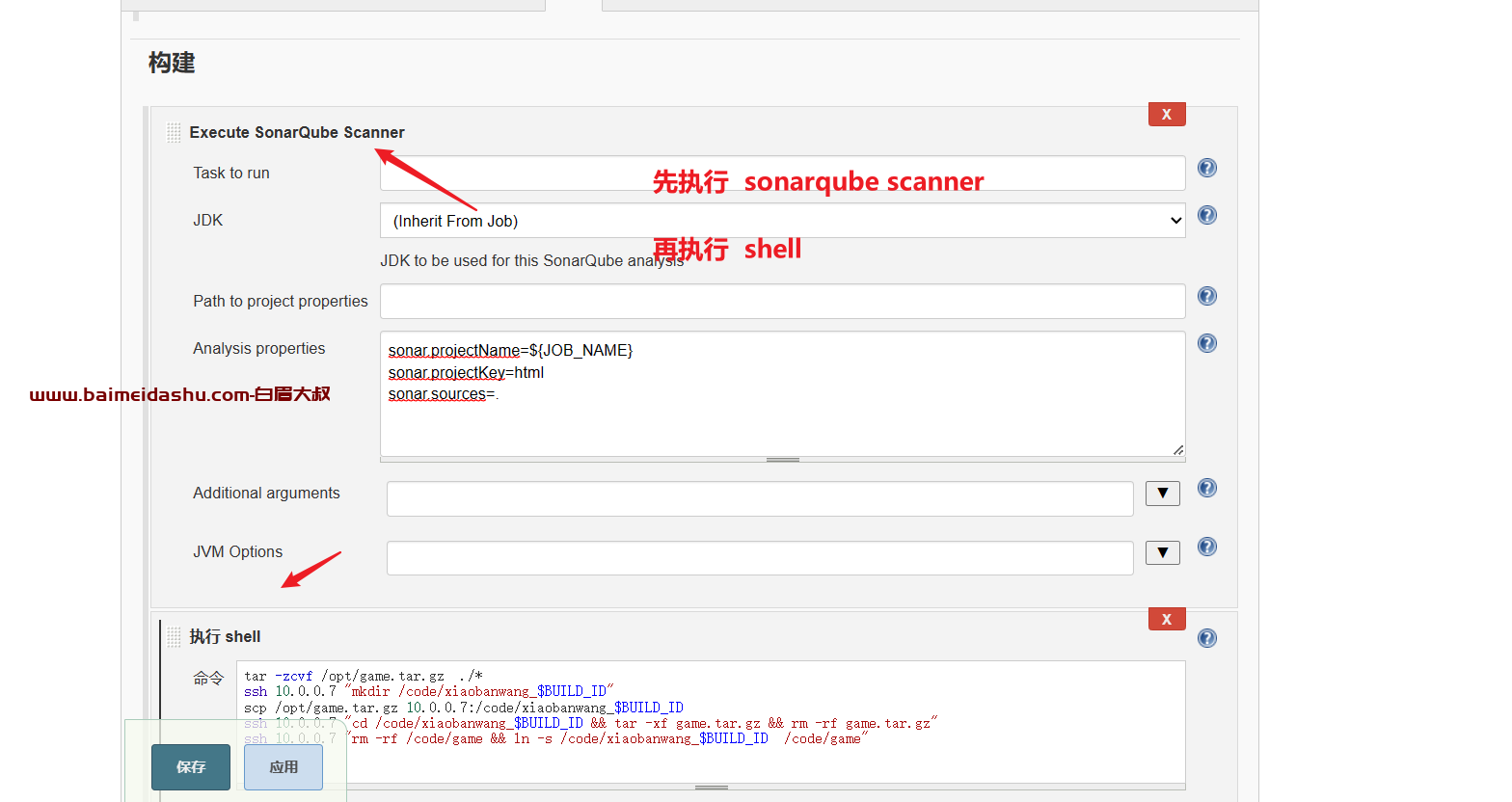Delete the Execute SonarQube Scanner build step
Image resolution: width=1512 pixels, height=802 pixels.
click(1167, 114)
